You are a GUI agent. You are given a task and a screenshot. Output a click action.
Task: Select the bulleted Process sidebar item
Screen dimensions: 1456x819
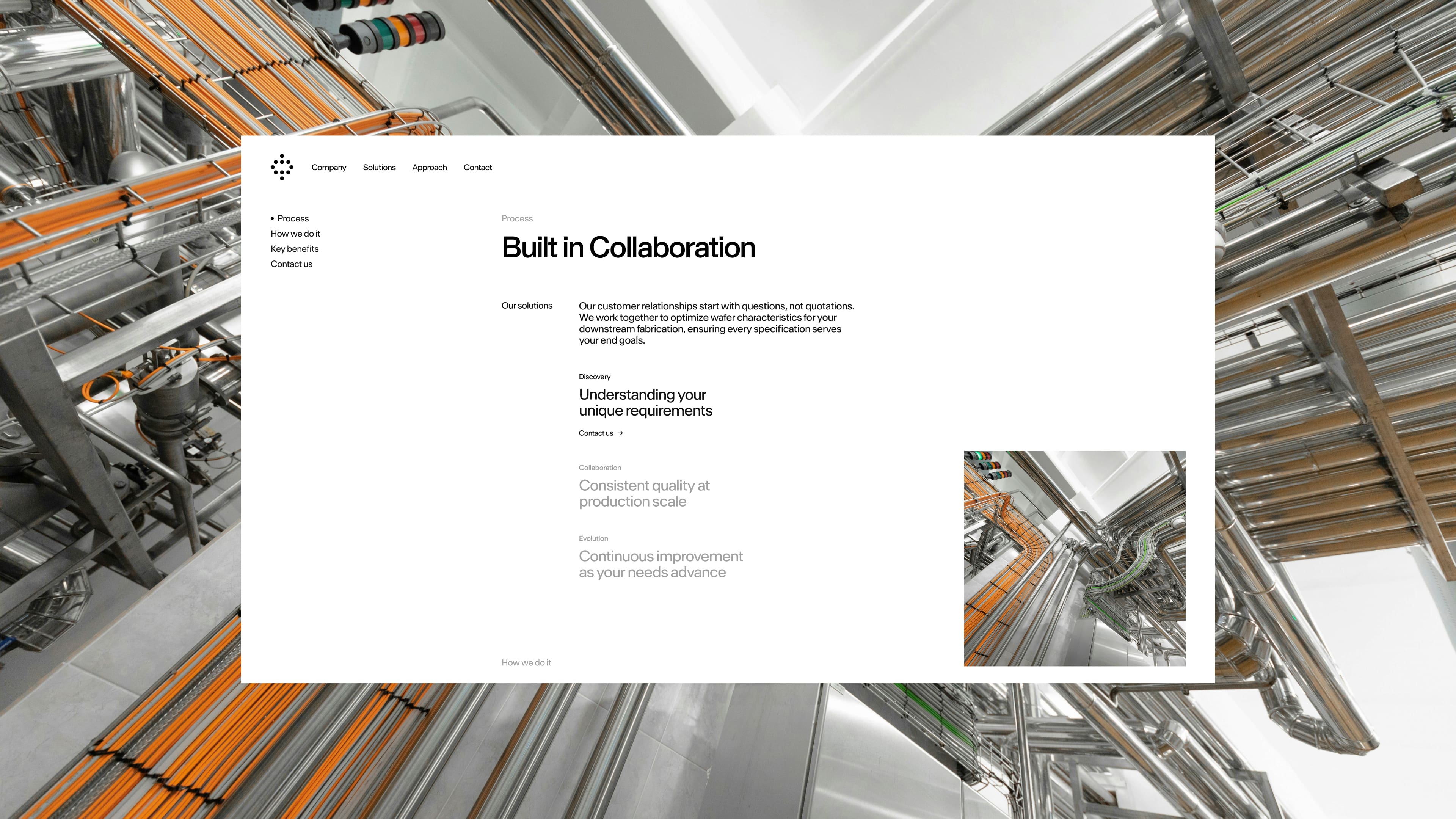coord(292,219)
